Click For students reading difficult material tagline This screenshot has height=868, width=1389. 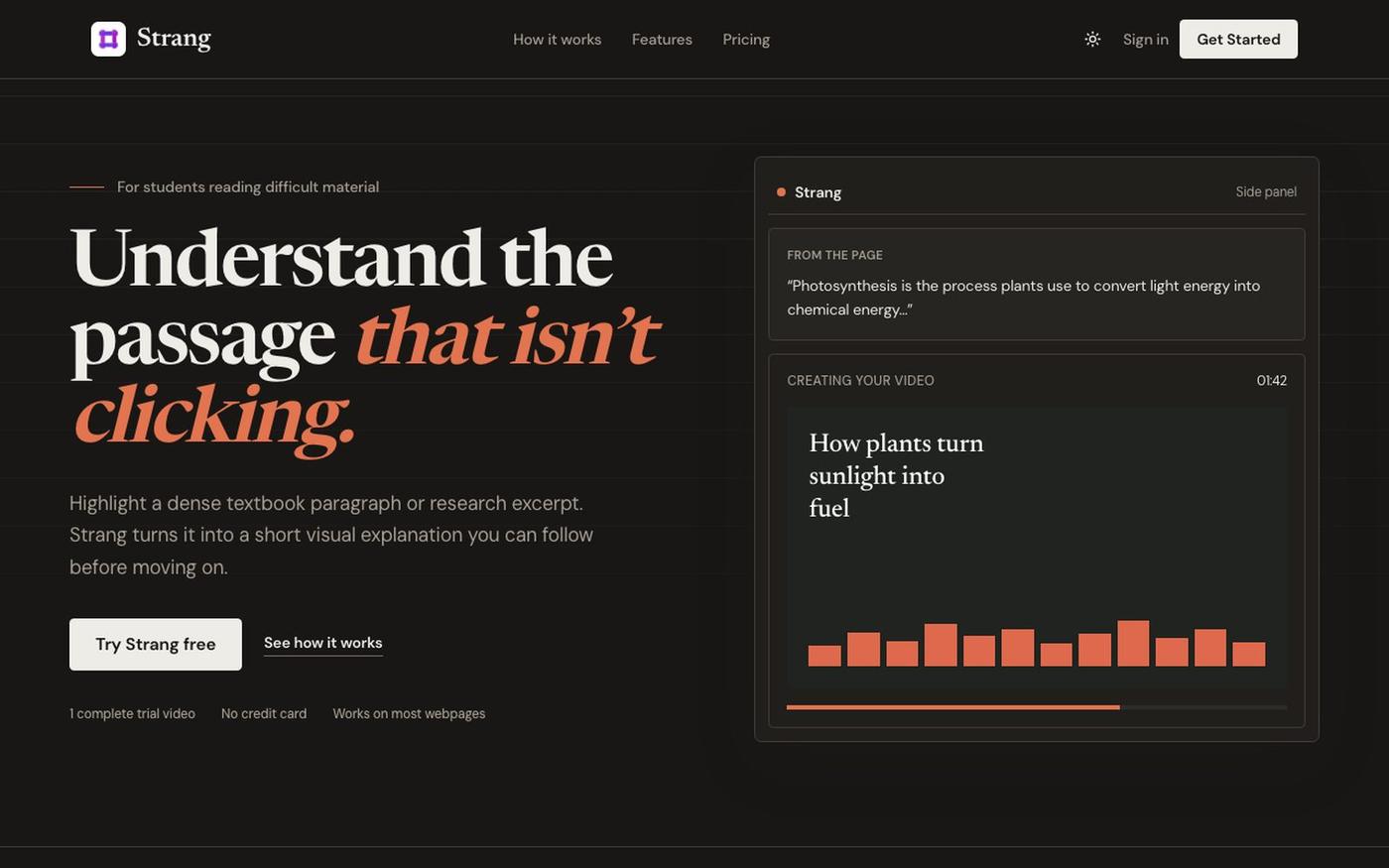248,186
